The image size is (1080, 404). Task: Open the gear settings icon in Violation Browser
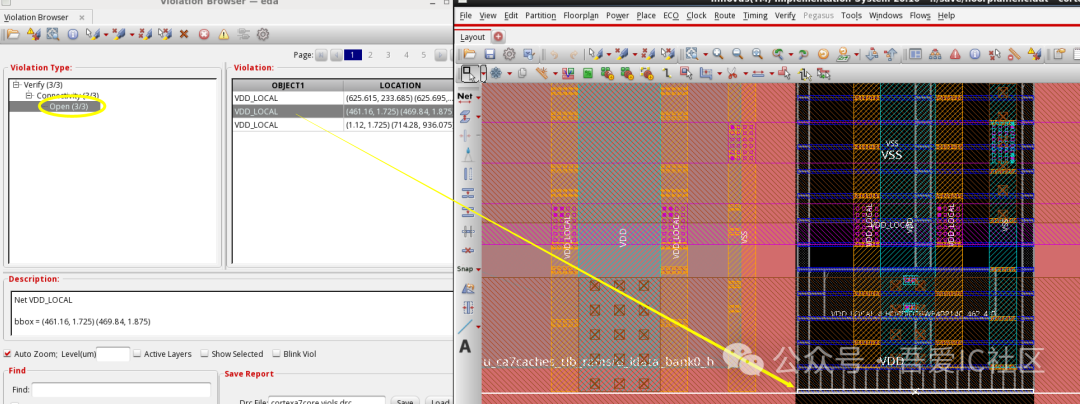[262, 34]
